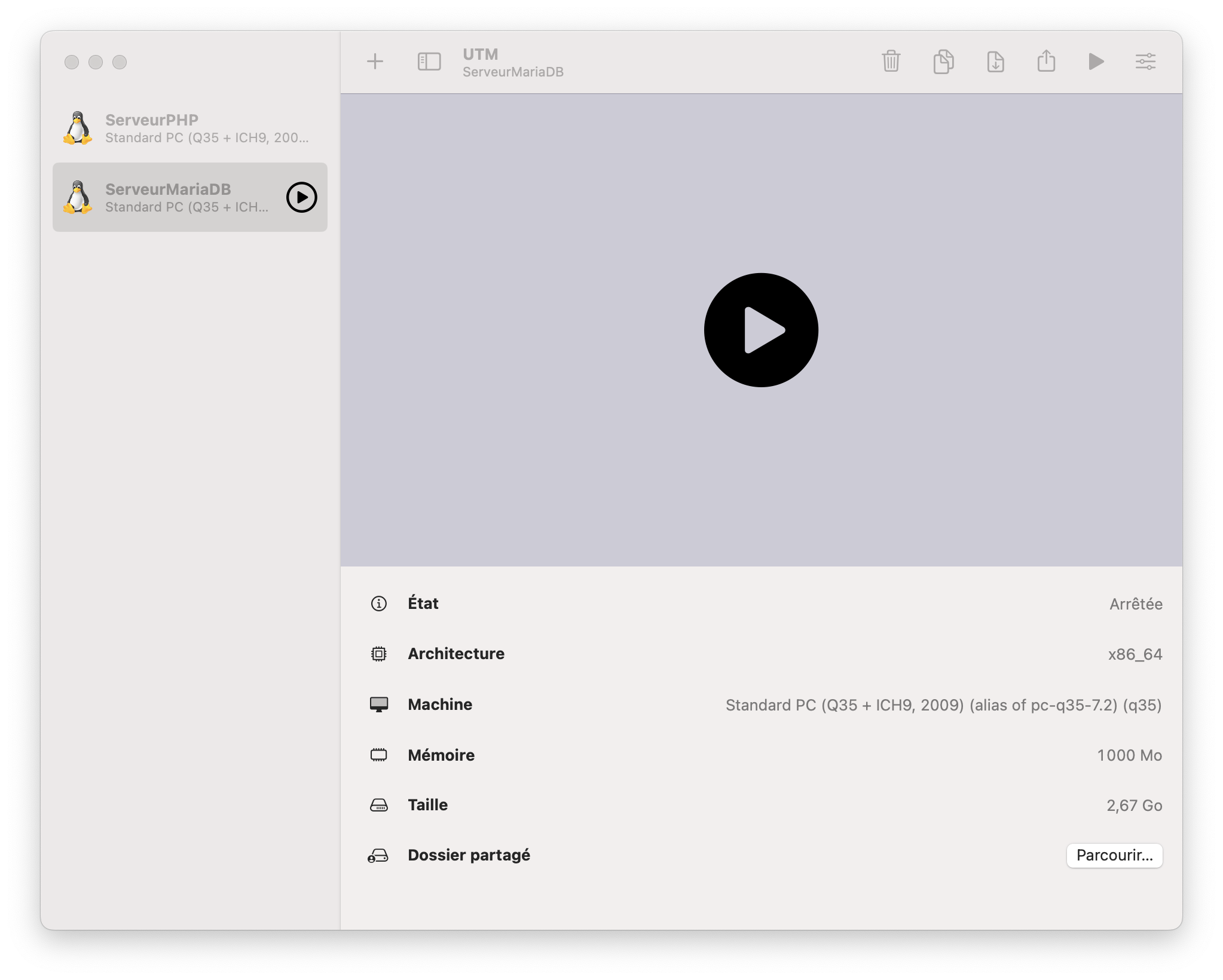
Task: Click the ServeurPHP penguin icon
Action: pos(78,128)
